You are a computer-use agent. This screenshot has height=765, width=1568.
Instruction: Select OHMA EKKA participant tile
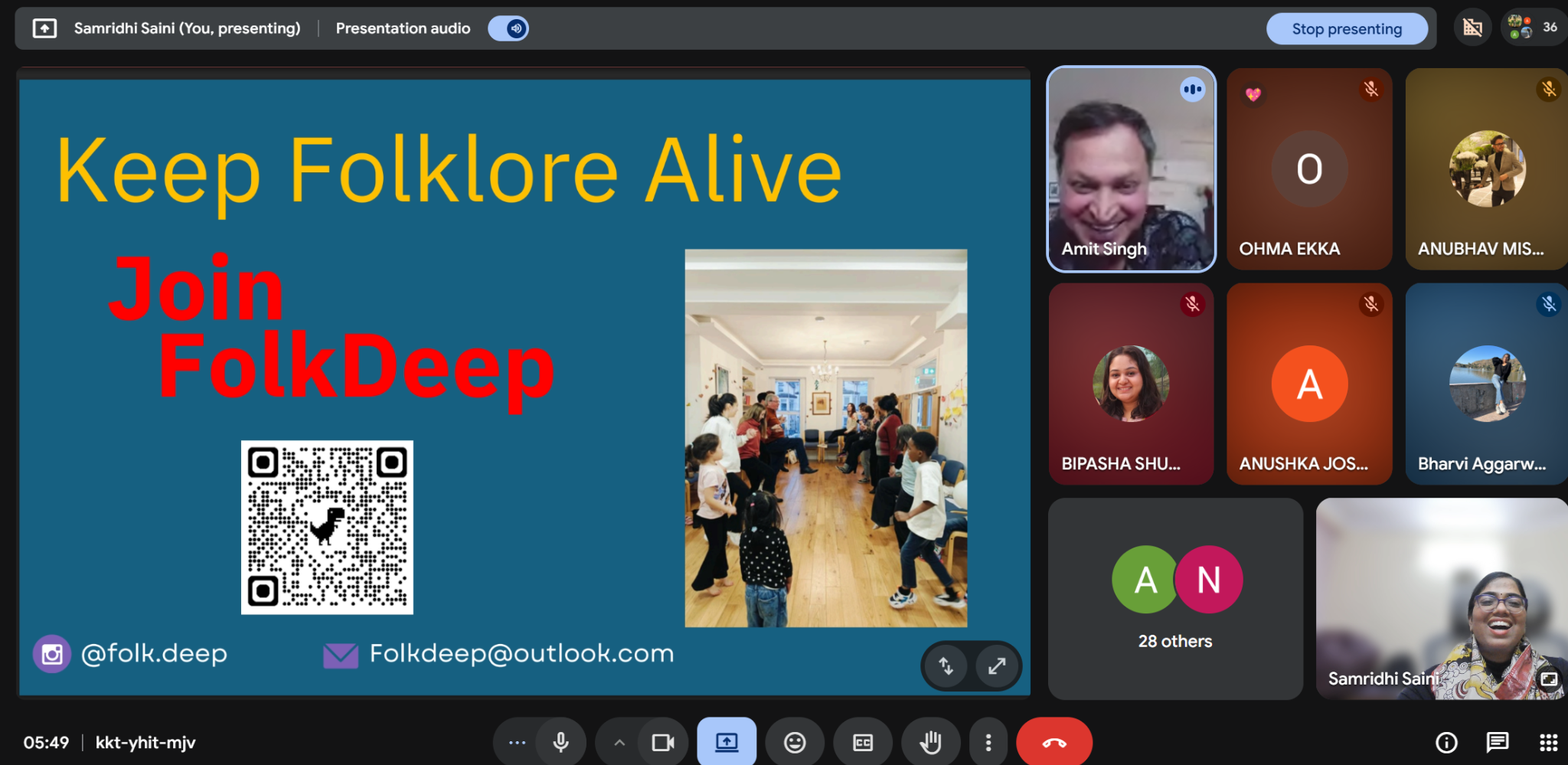click(x=1309, y=168)
